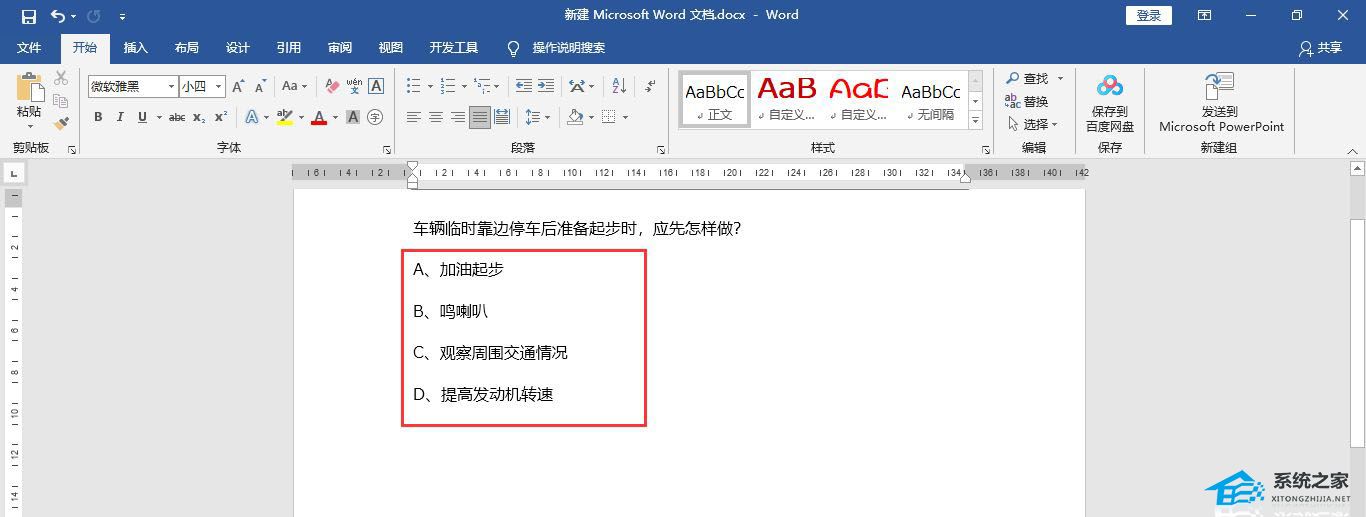Viewport: 1366px width, 517px height.
Task: Click the Save icon in quick access toolbar
Action: [28, 16]
